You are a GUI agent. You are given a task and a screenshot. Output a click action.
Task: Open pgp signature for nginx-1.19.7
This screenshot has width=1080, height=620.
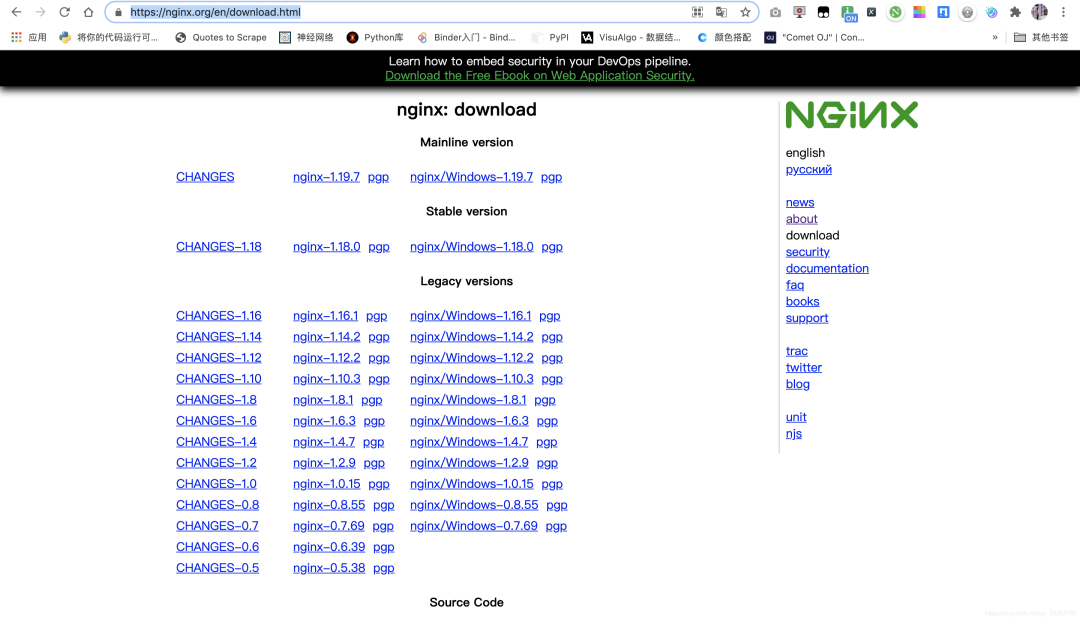(378, 177)
